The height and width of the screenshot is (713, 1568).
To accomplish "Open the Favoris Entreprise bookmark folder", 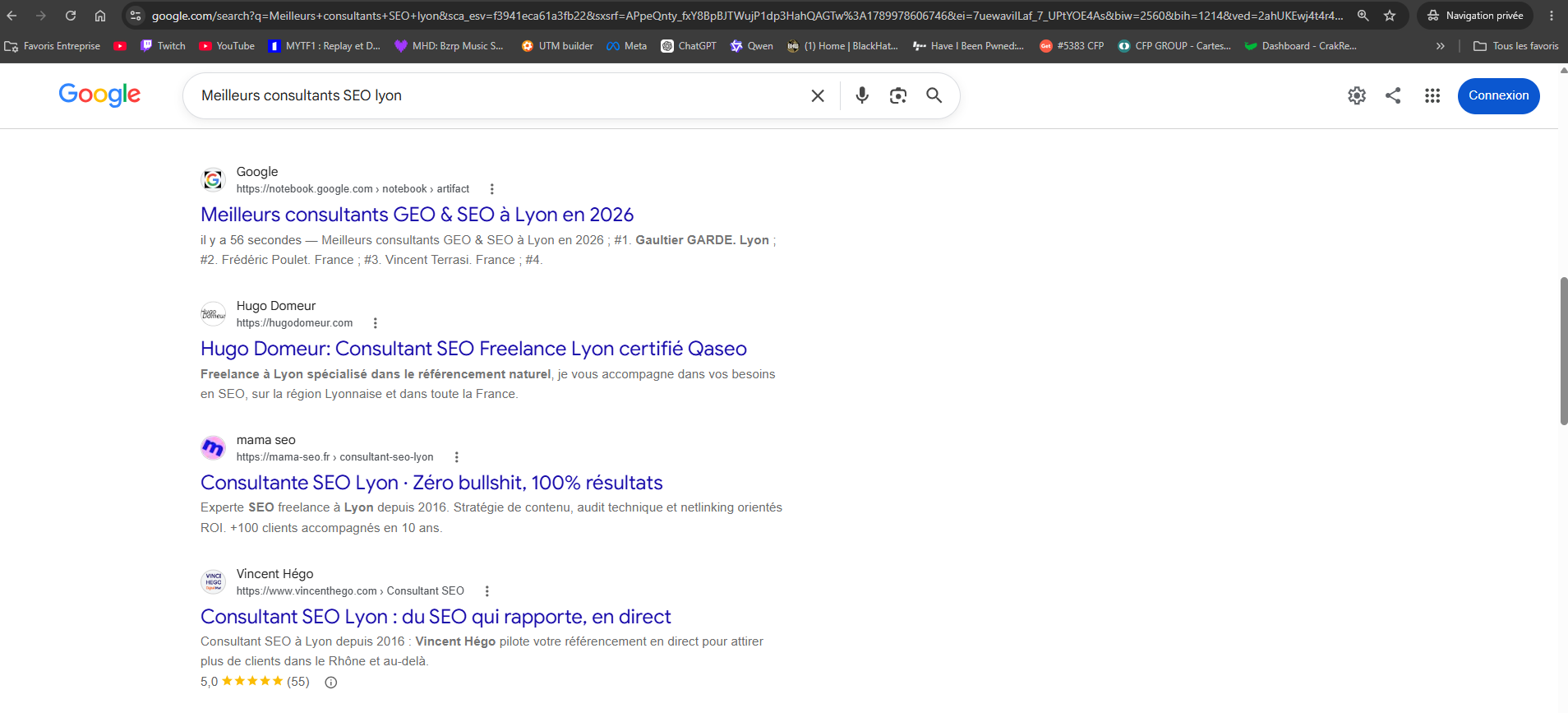I will tap(53, 46).
